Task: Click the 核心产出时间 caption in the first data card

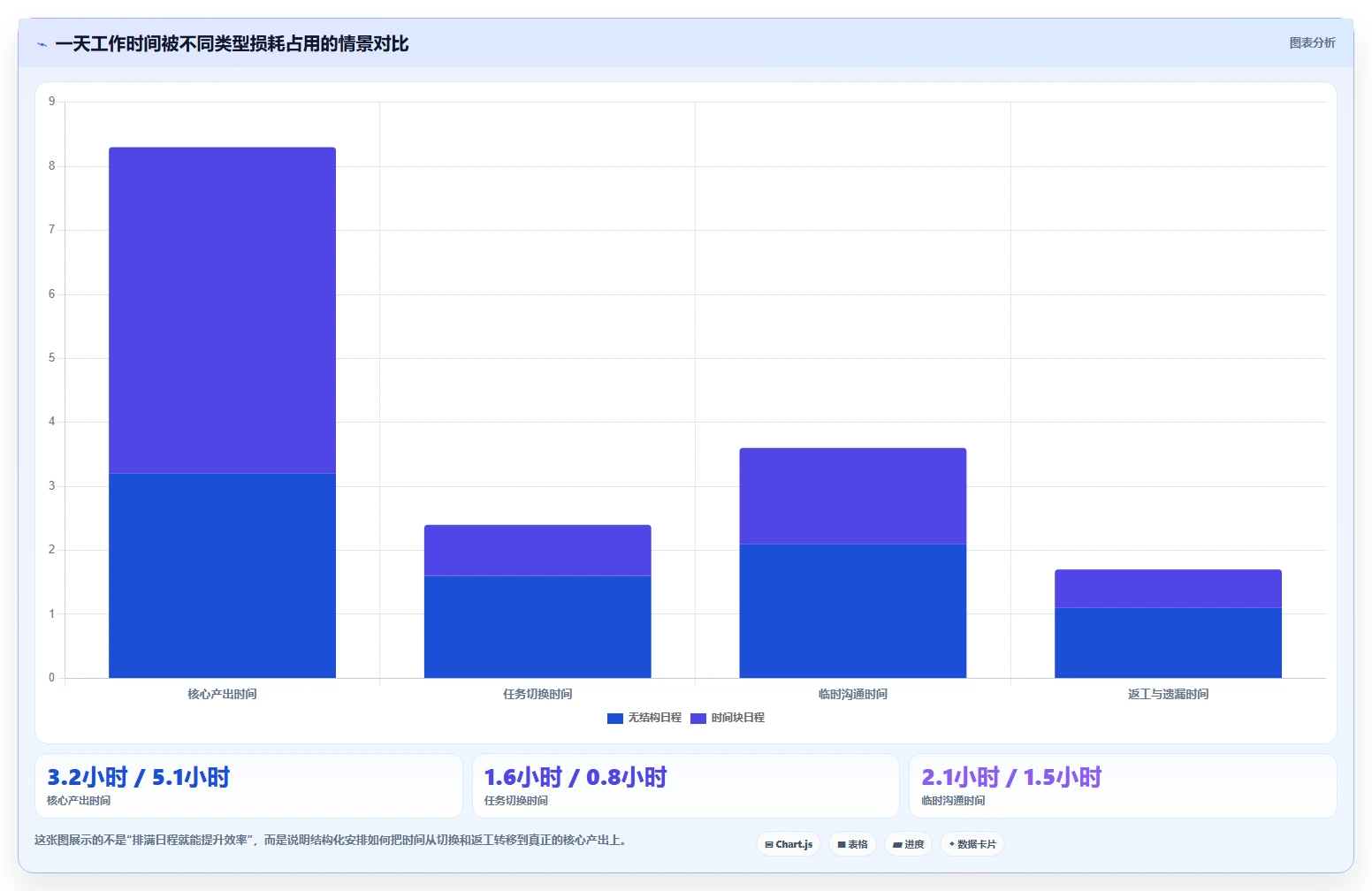Action: tap(79, 801)
